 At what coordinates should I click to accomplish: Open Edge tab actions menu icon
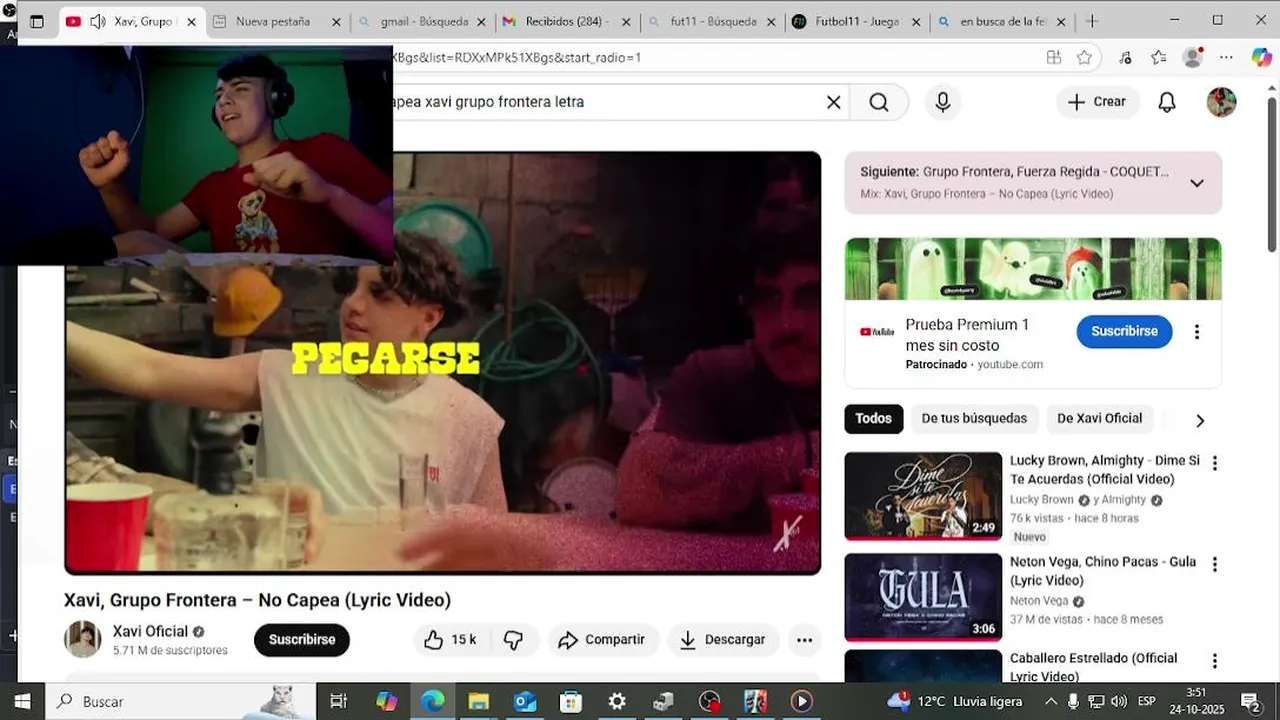(37, 21)
